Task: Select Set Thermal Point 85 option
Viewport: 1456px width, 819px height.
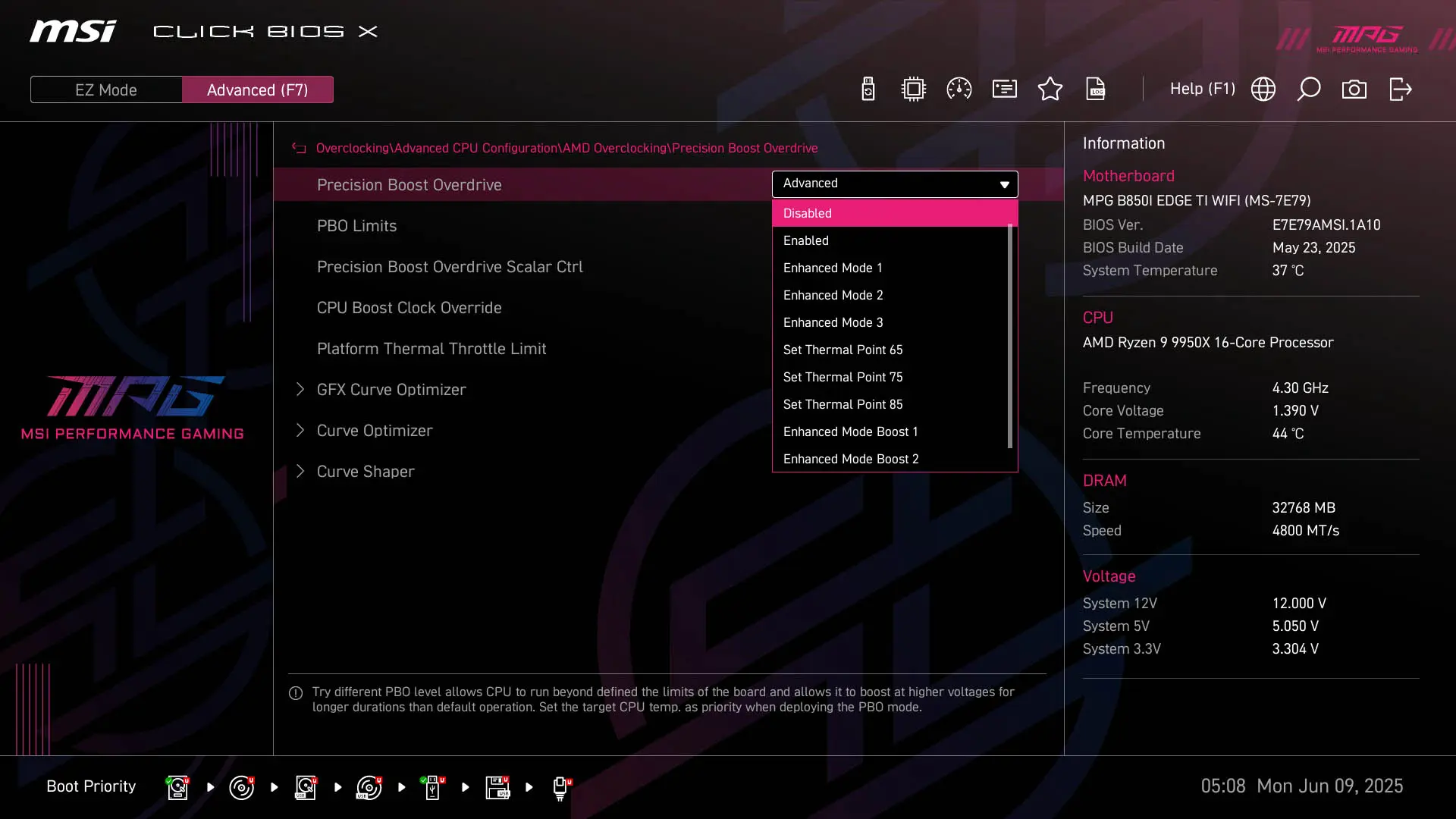Action: coord(890,404)
